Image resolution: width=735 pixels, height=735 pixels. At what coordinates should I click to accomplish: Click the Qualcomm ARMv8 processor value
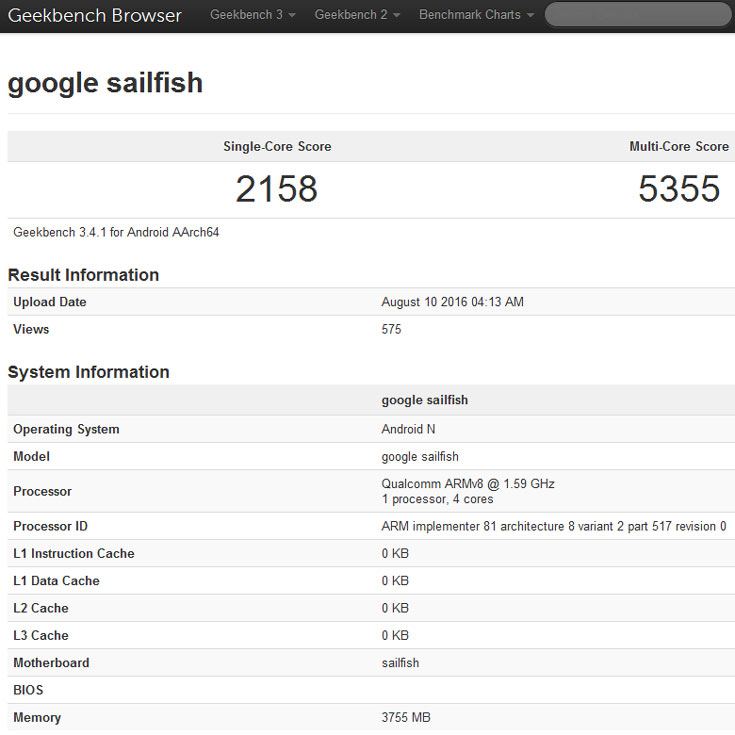[468, 484]
